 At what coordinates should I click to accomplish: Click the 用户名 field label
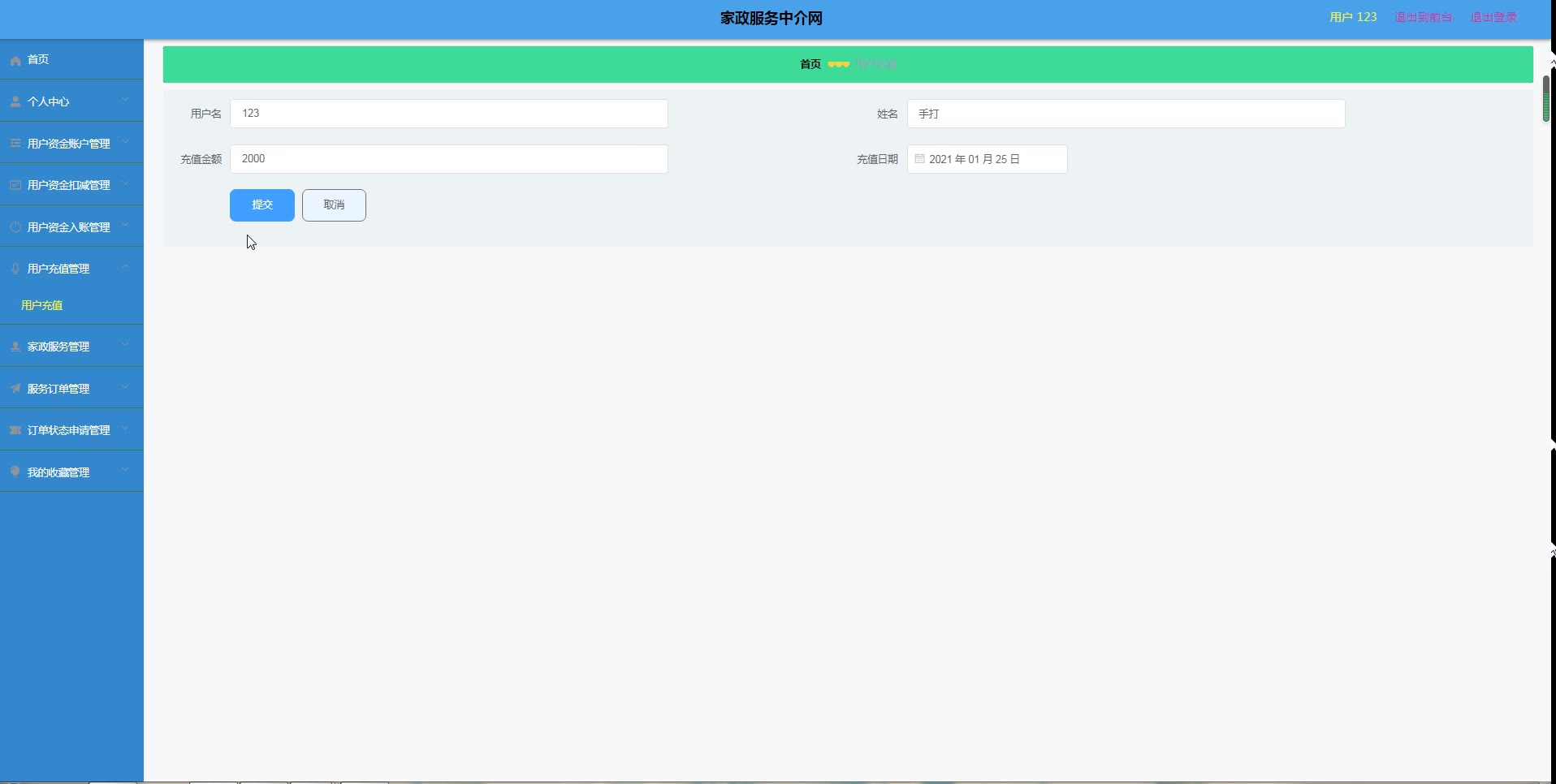click(x=206, y=114)
